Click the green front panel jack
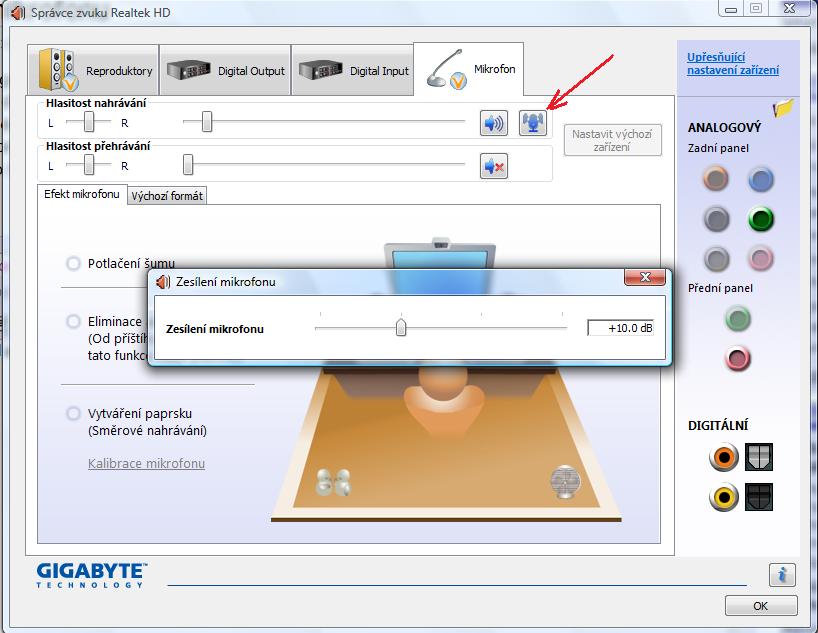Image resolution: width=818 pixels, height=633 pixels. click(x=738, y=318)
